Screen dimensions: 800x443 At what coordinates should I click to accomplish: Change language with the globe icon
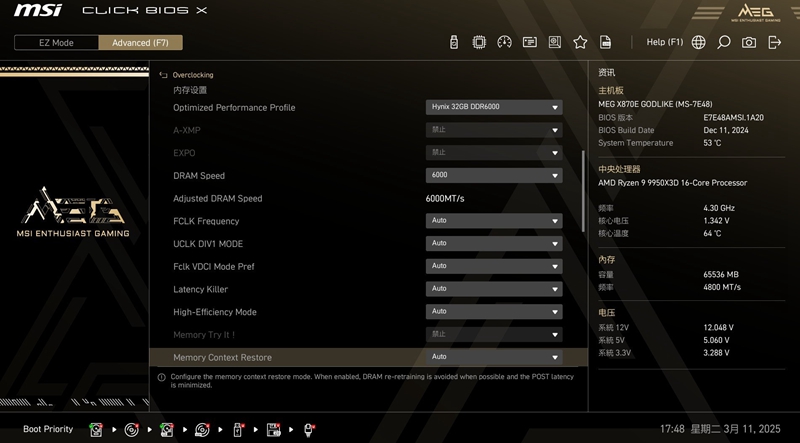pyautogui.click(x=698, y=43)
